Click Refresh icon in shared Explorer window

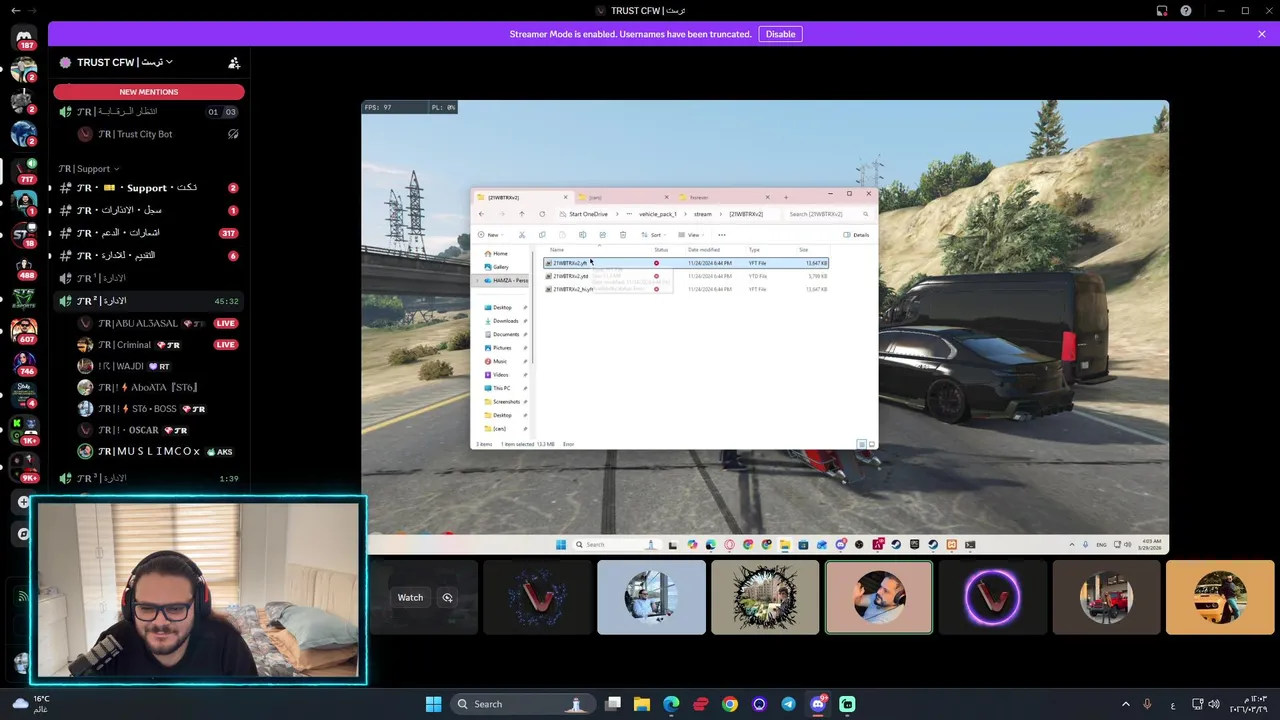[x=542, y=214]
